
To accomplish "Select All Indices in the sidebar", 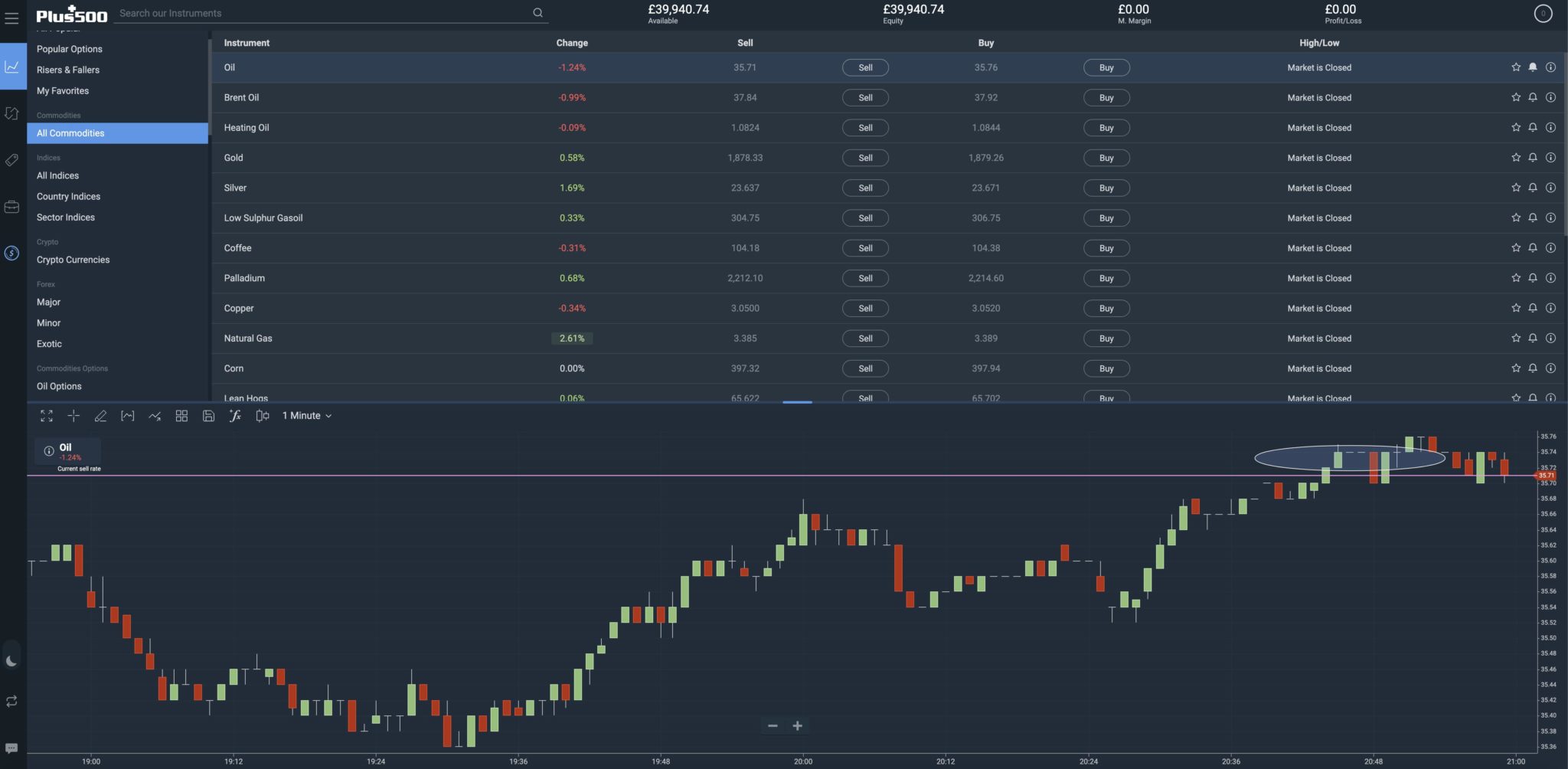I will (57, 175).
